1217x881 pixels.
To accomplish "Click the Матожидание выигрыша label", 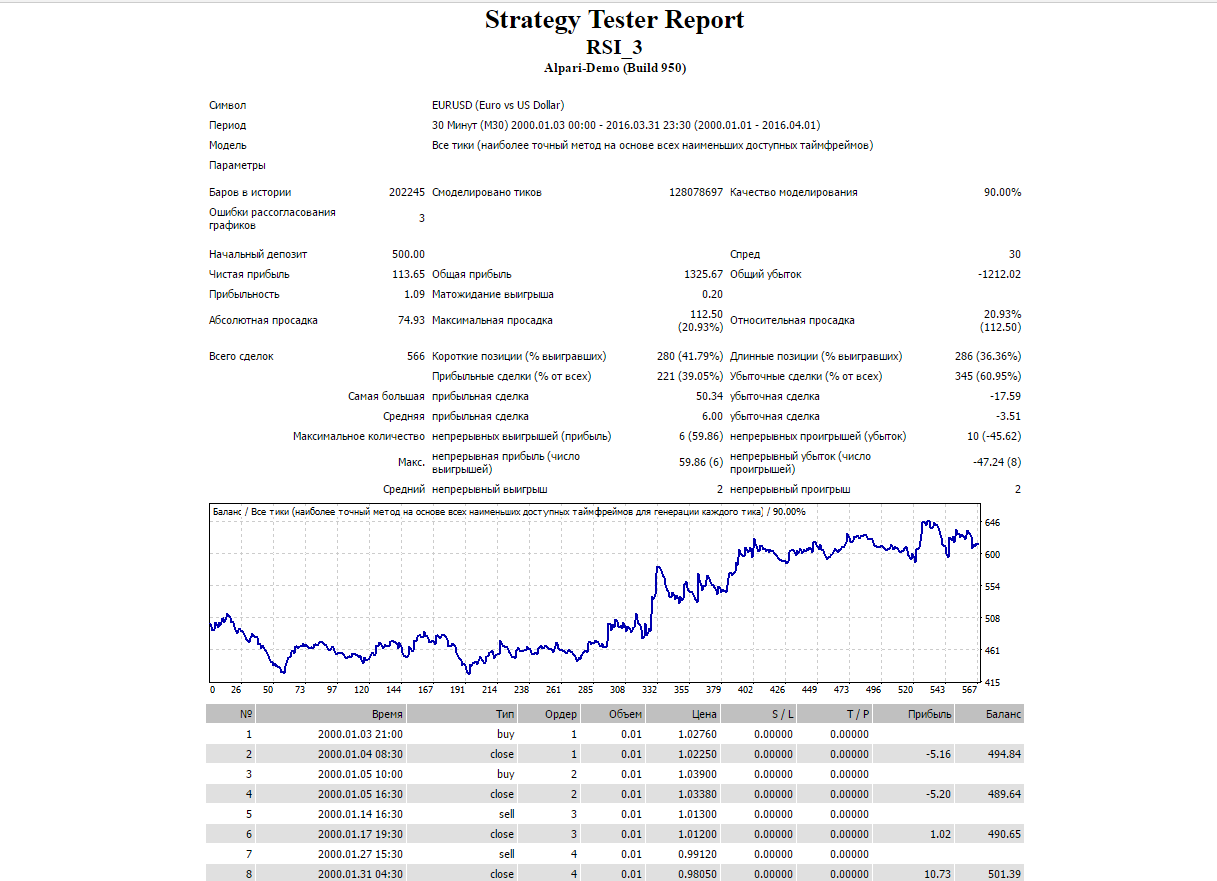I will (x=493, y=294).
